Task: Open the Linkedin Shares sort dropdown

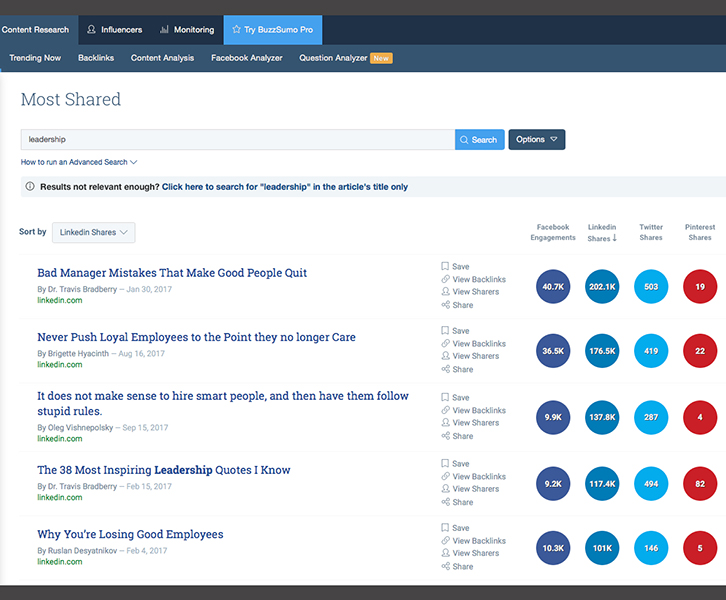Action: point(94,232)
